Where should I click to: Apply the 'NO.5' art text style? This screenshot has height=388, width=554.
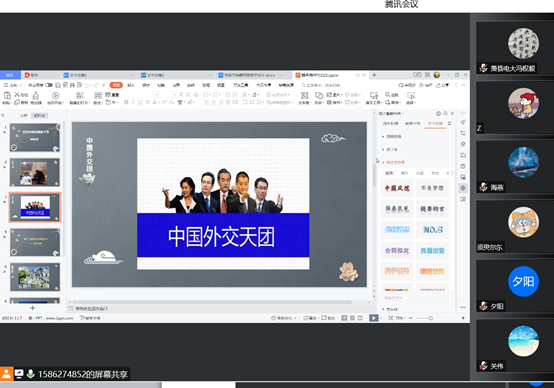pos(432,230)
